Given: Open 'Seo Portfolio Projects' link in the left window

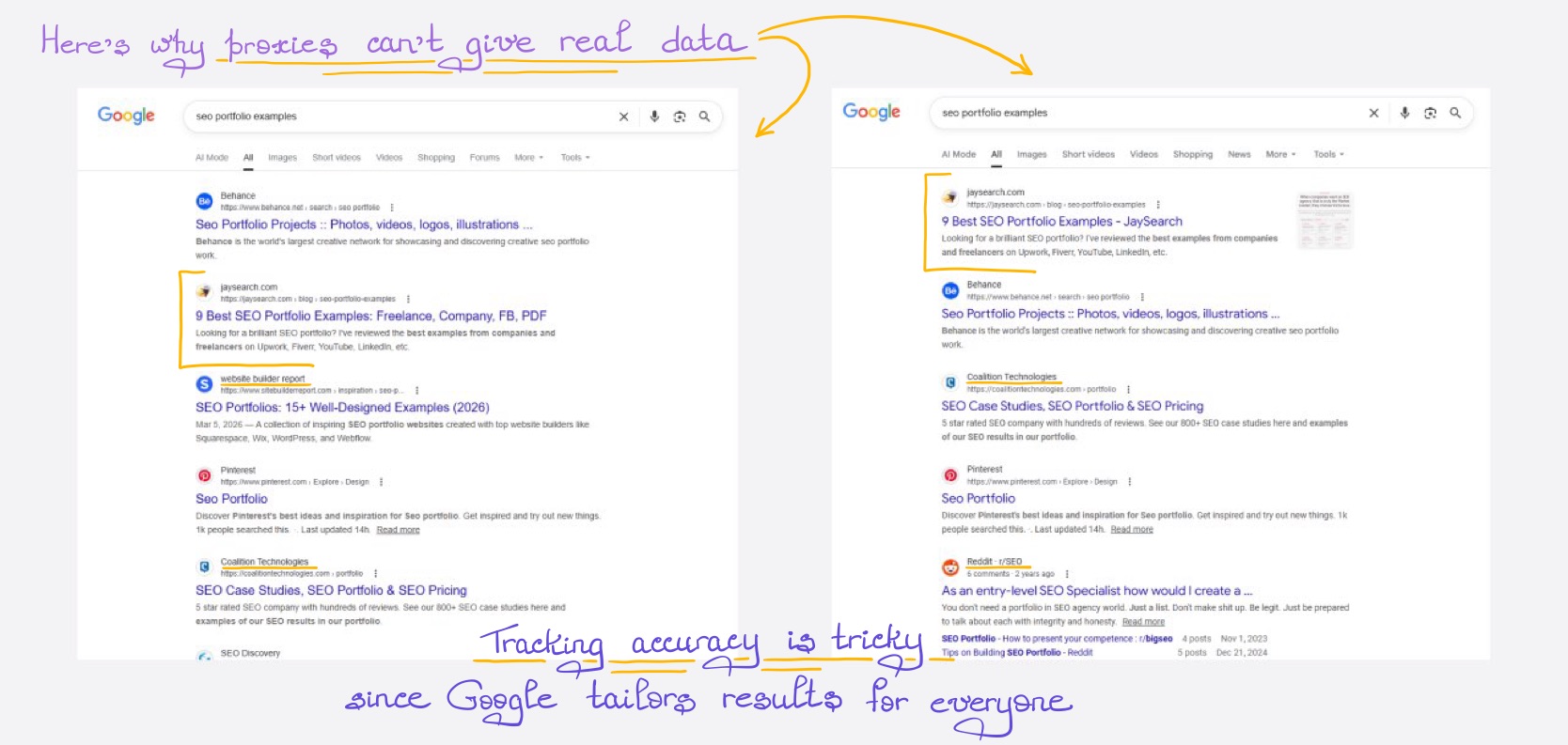Looking at the screenshot, I should coord(364,225).
